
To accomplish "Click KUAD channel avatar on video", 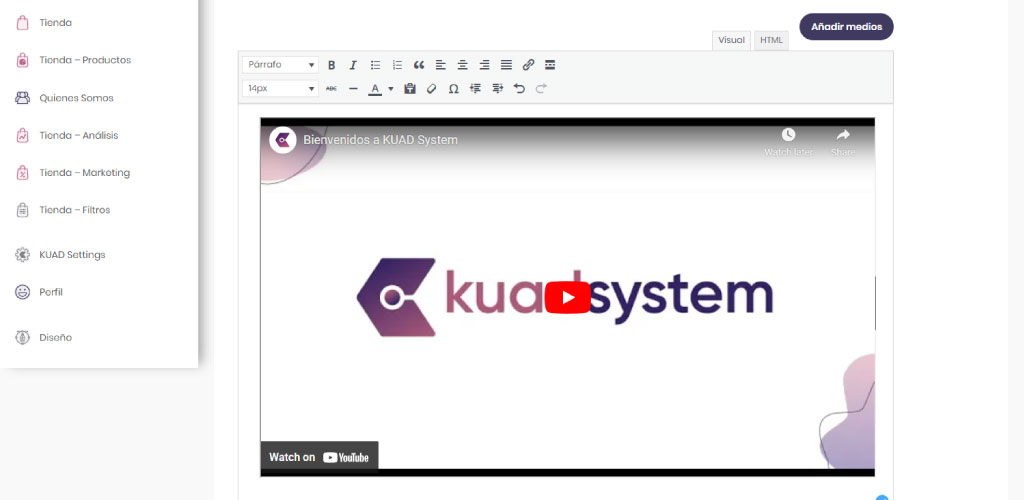I will tap(283, 140).
